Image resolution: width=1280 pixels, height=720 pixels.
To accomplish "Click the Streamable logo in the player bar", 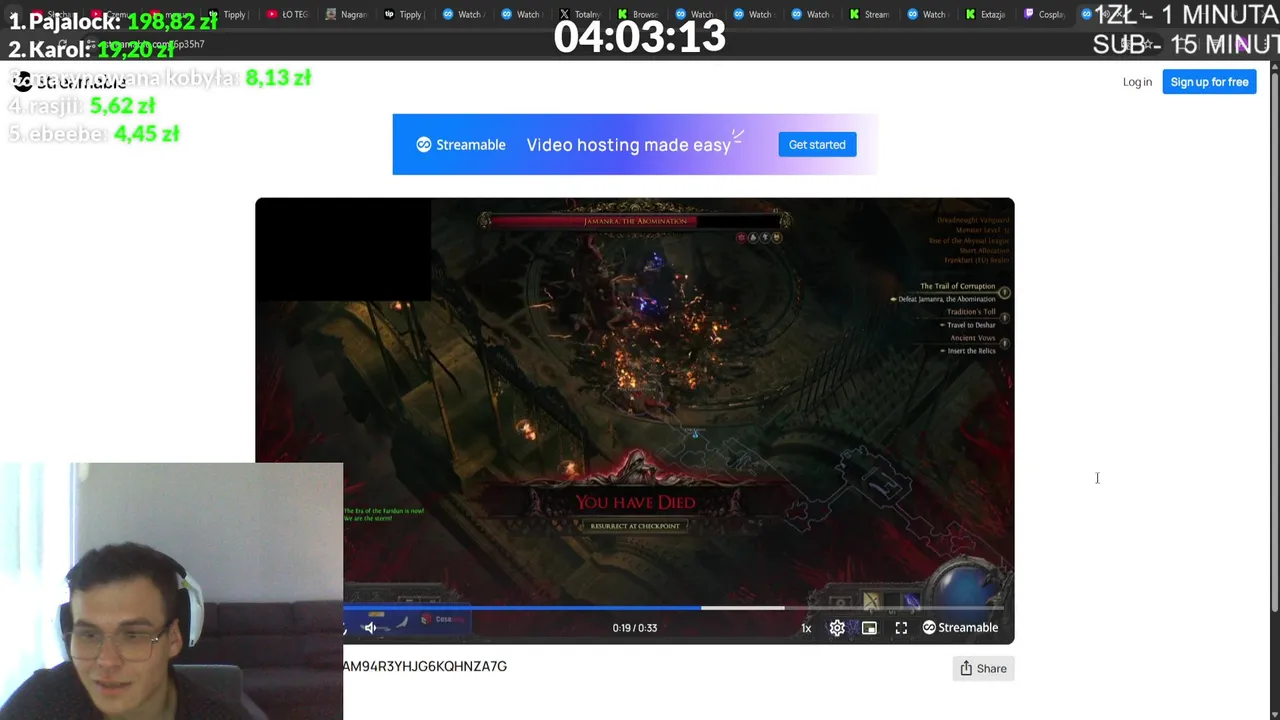I will [x=960, y=628].
